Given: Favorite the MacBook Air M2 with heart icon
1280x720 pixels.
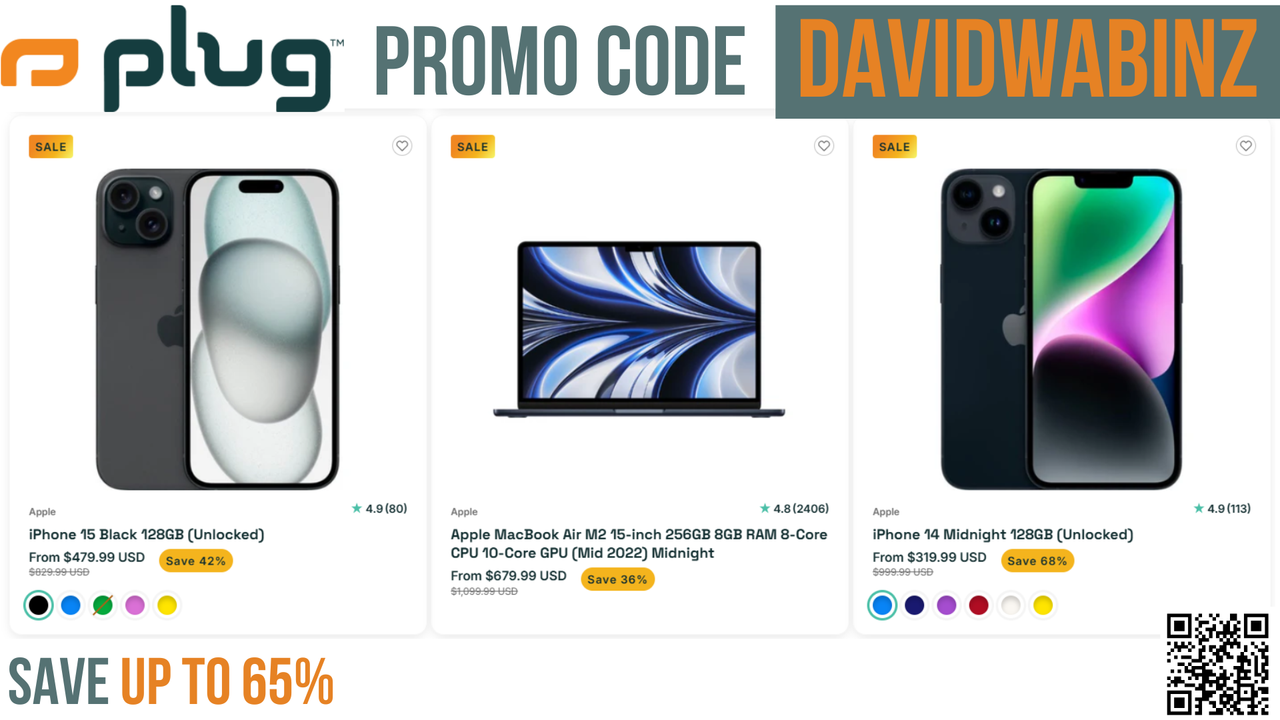Looking at the screenshot, I should click(824, 146).
